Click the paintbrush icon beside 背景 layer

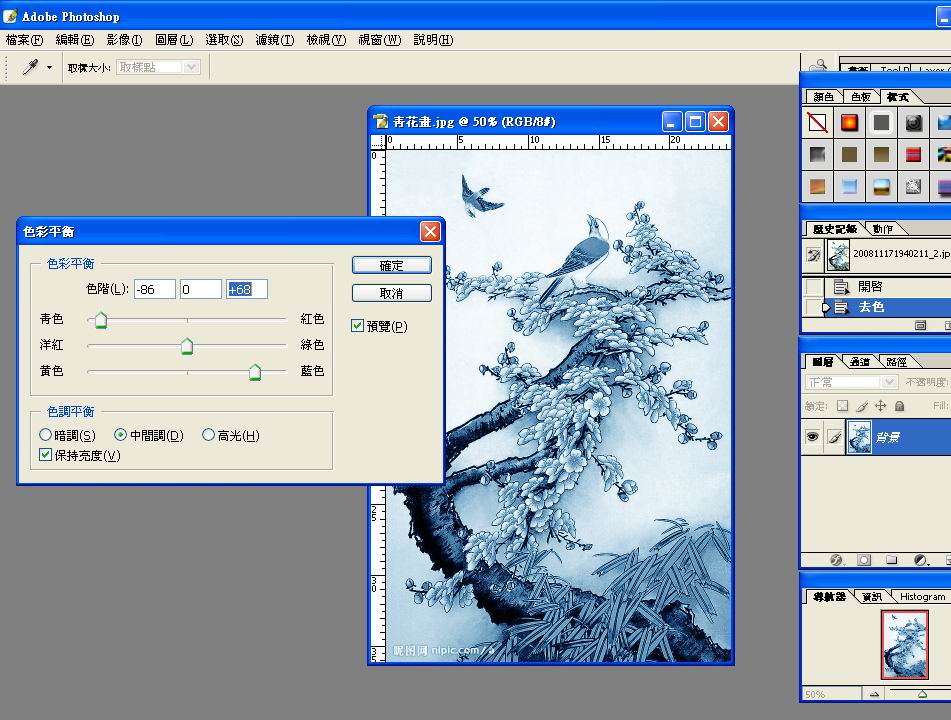point(834,437)
